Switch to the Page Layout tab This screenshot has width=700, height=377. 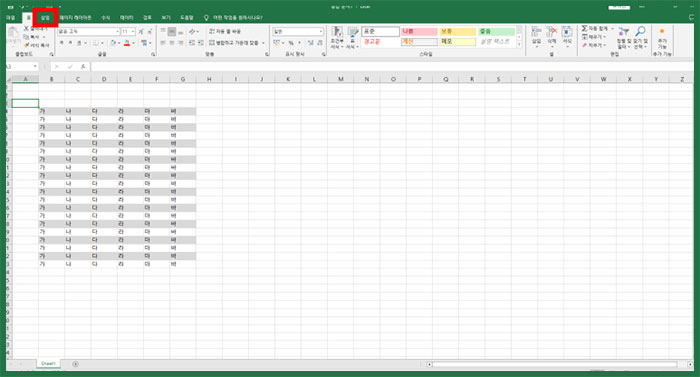75,18
